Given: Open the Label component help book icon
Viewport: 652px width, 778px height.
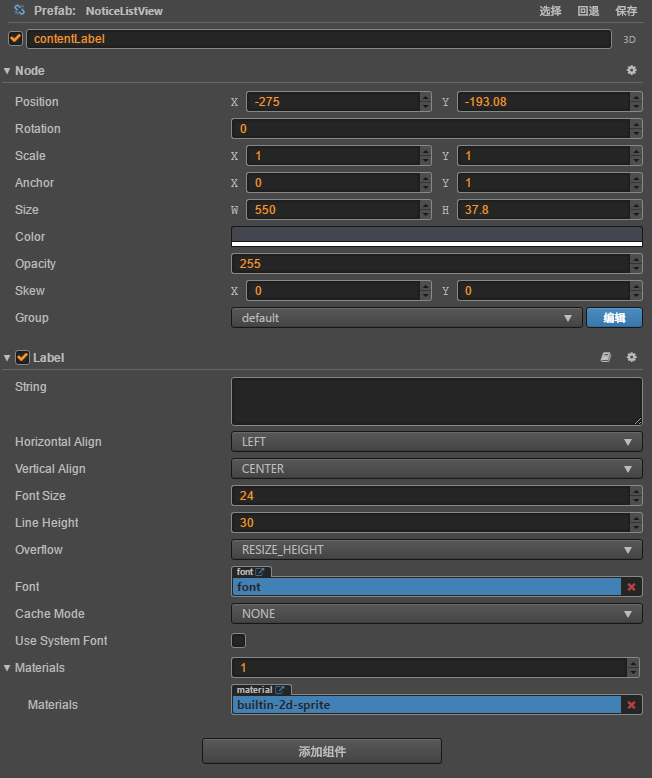Looking at the screenshot, I should [x=605, y=357].
